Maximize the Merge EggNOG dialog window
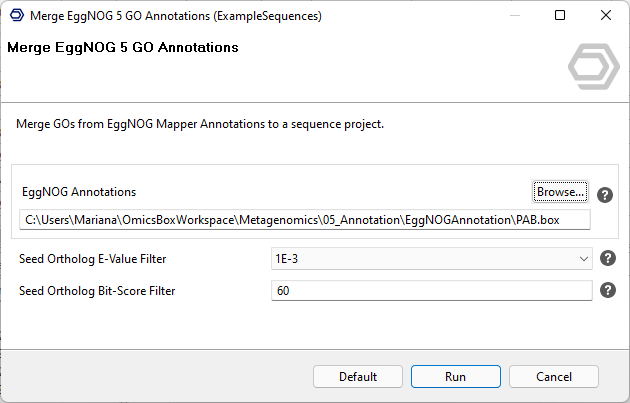The width and height of the screenshot is (630, 403). (559, 16)
